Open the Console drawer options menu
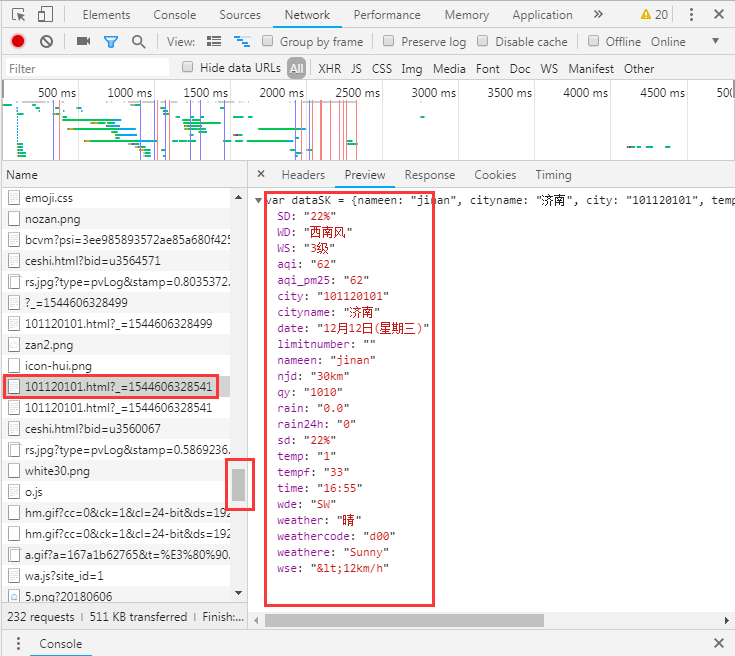This screenshot has height=656, width=735. (x=18, y=643)
